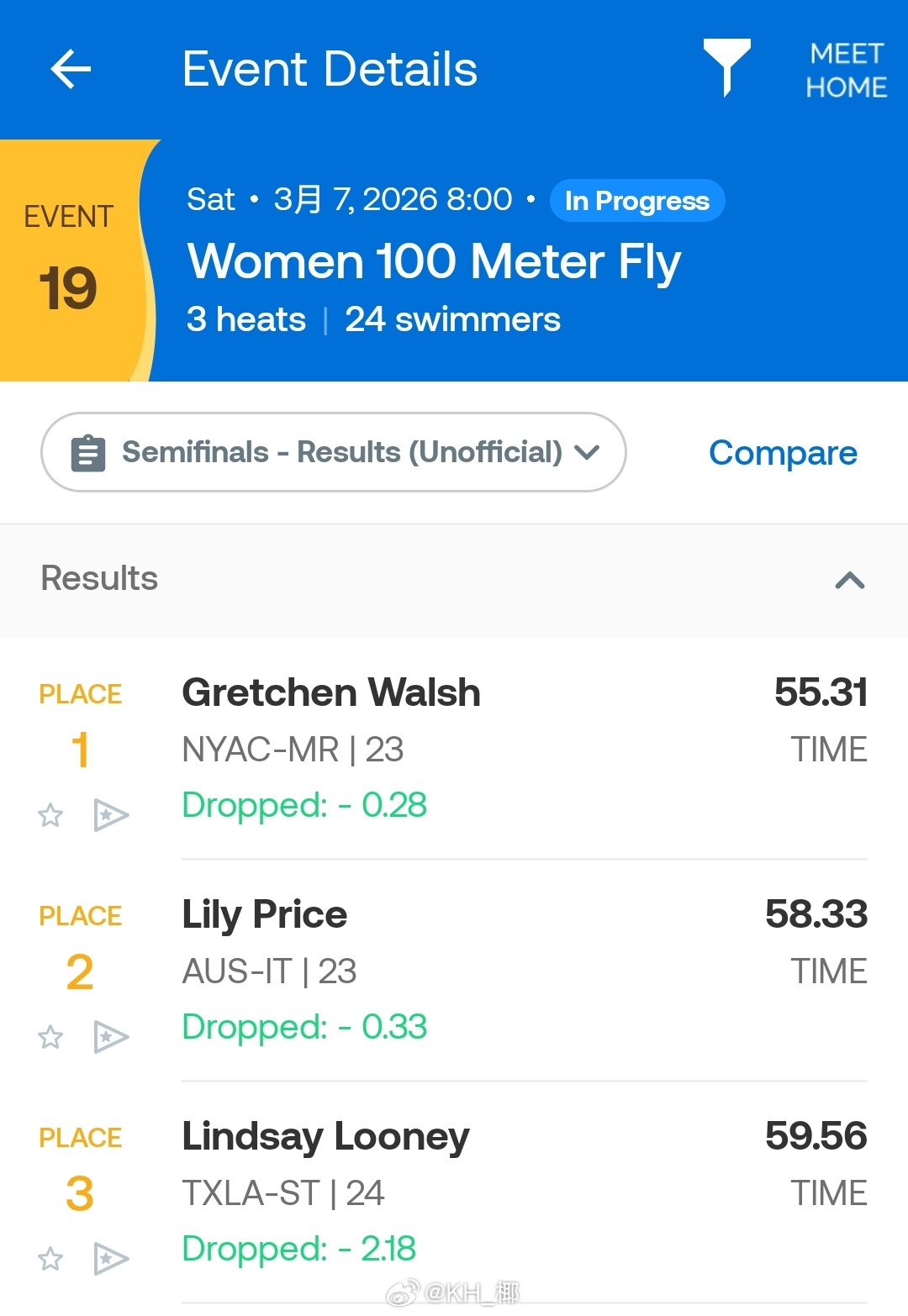
Task: Tap the In Progress status badge
Action: [636, 201]
